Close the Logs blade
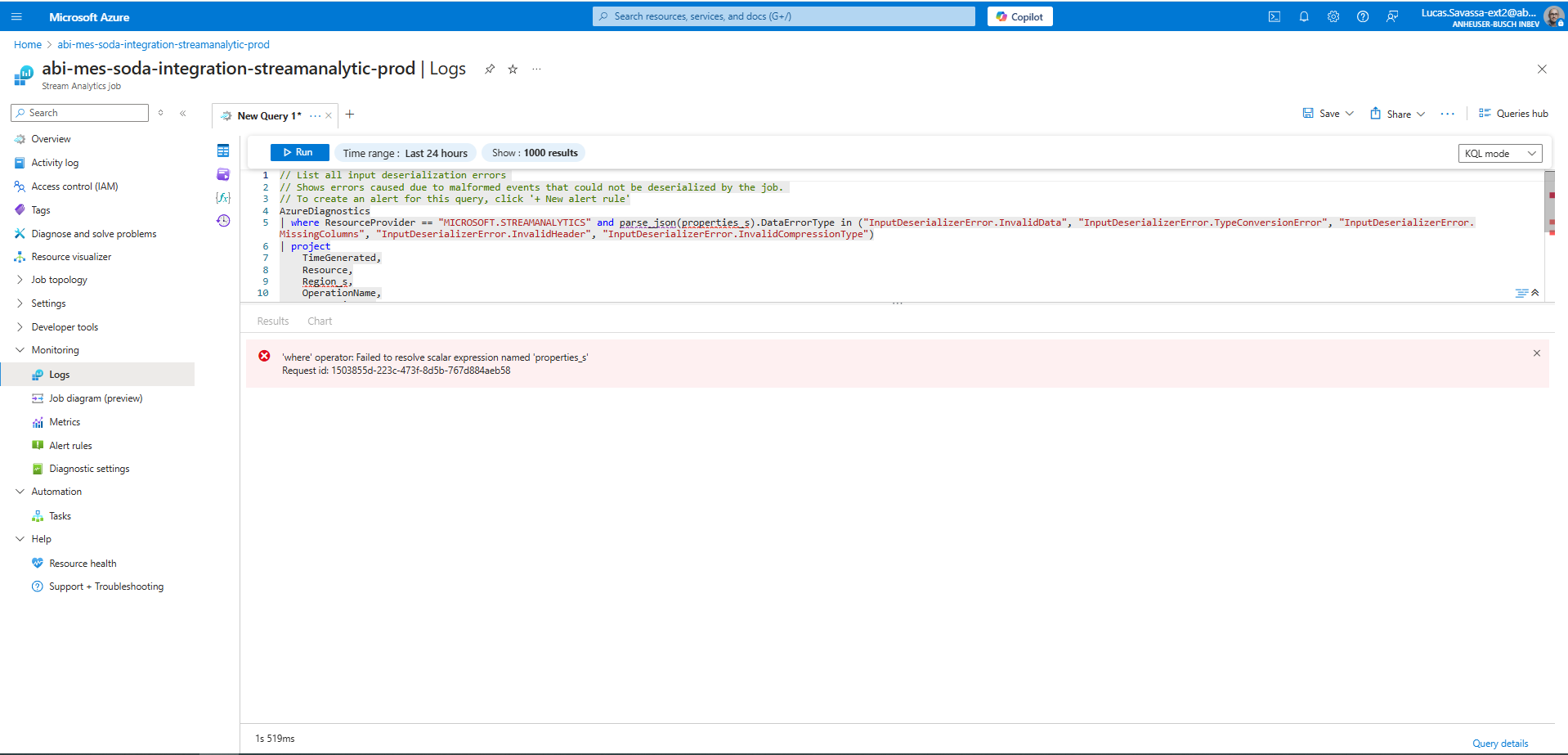1568x755 pixels. pos(1542,70)
